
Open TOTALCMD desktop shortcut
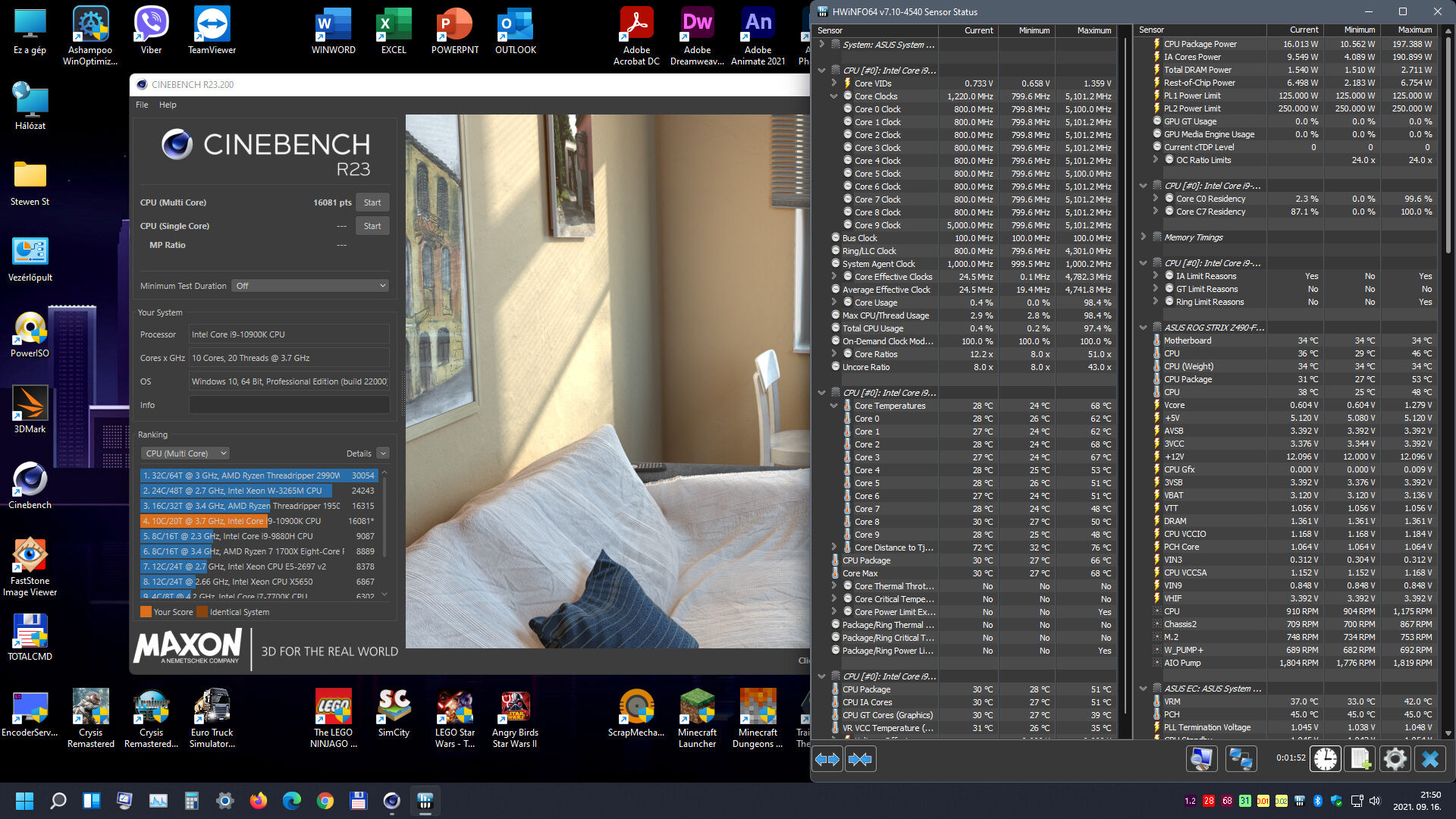coord(30,637)
